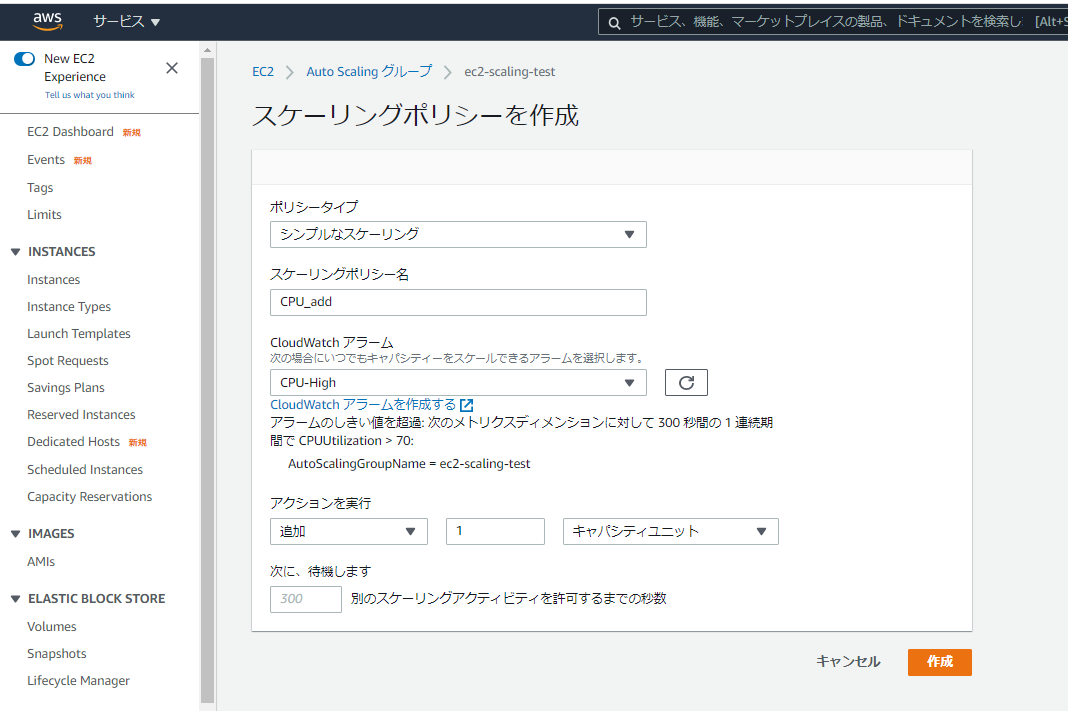Image resolution: width=1068 pixels, height=711 pixels.
Task: Click sidebar scroll-up arrow
Action: (208, 50)
